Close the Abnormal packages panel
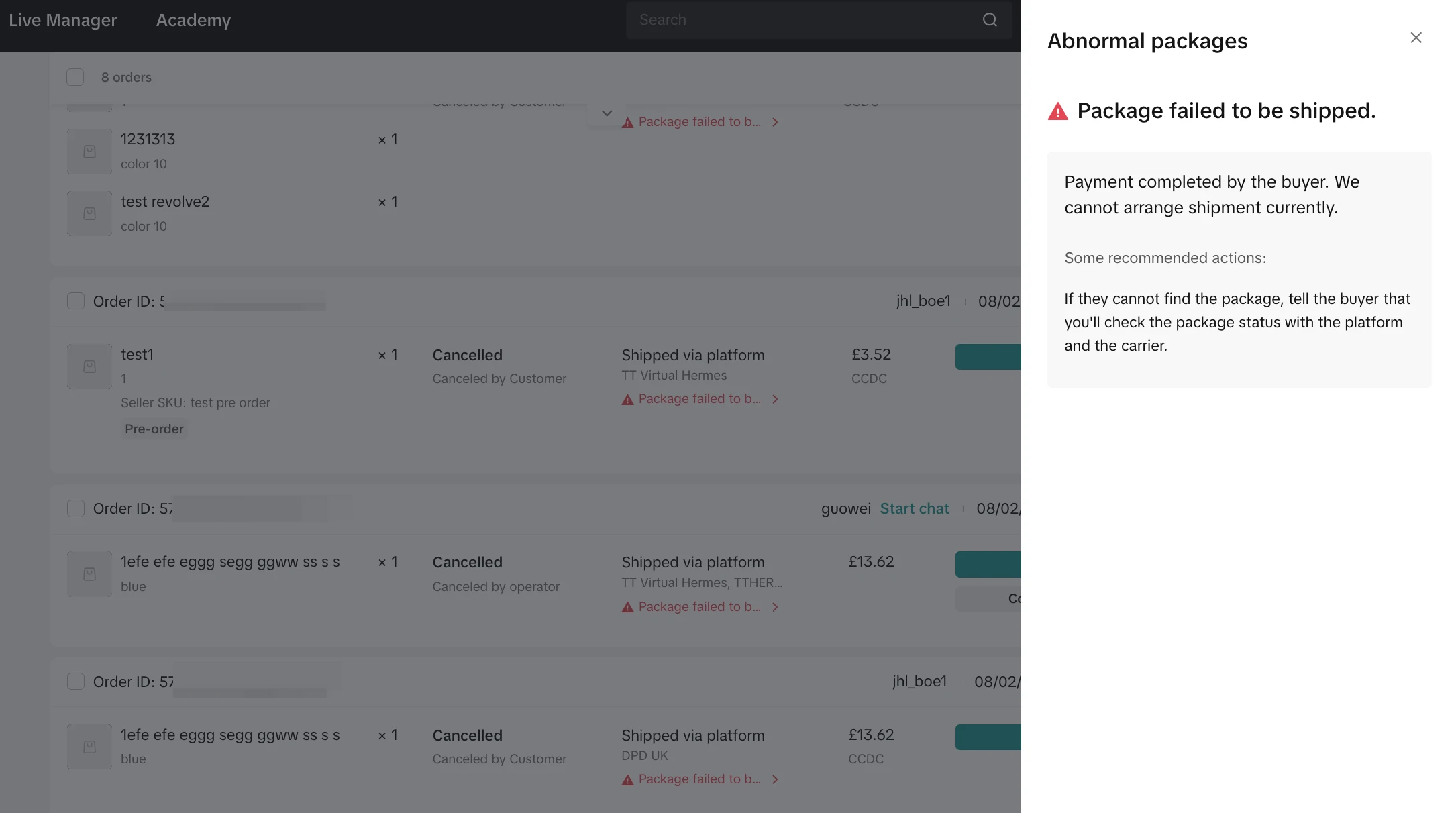This screenshot has width=1456, height=813. tap(1416, 38)
